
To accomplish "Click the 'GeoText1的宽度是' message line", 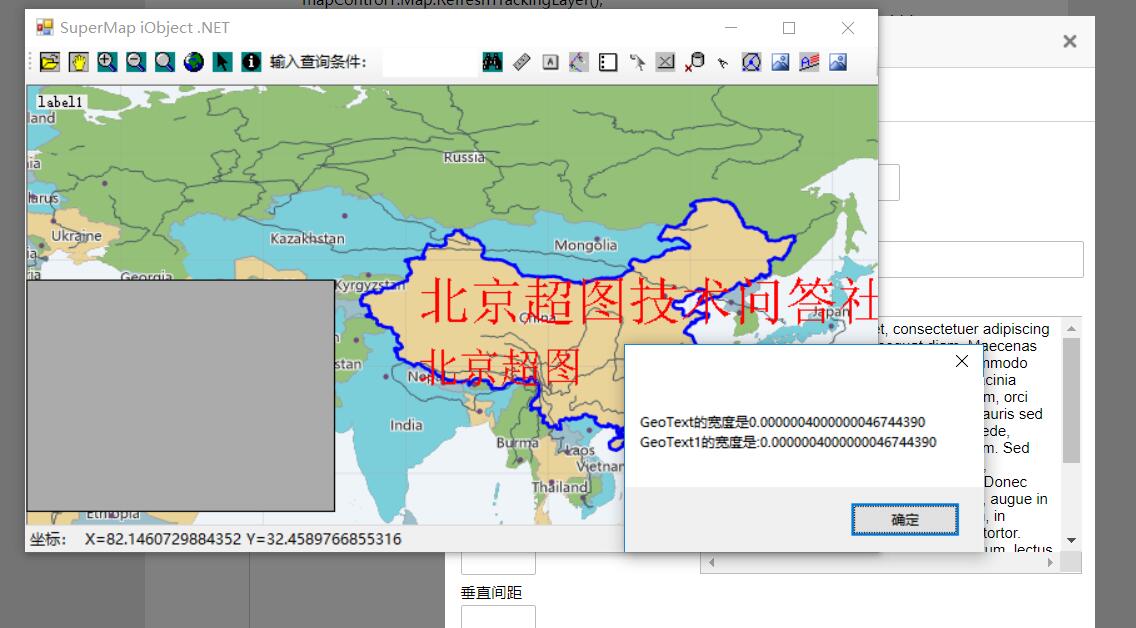I will pos(788,442).
